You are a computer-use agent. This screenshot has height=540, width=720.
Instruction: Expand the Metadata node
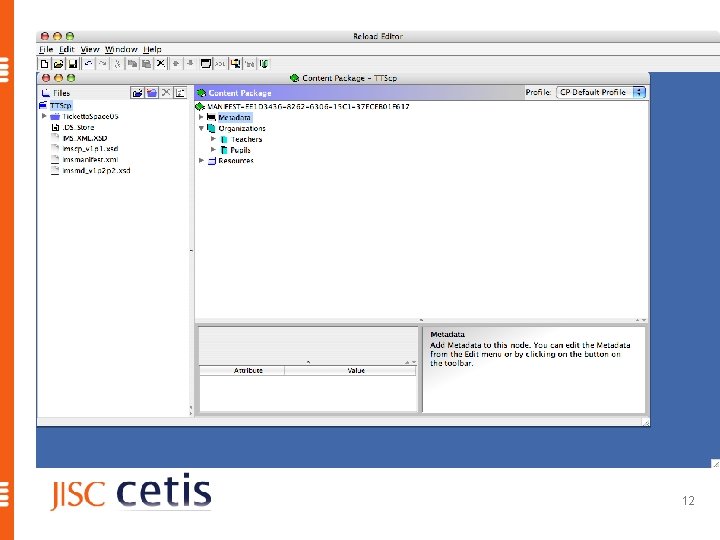pos(201,117)
